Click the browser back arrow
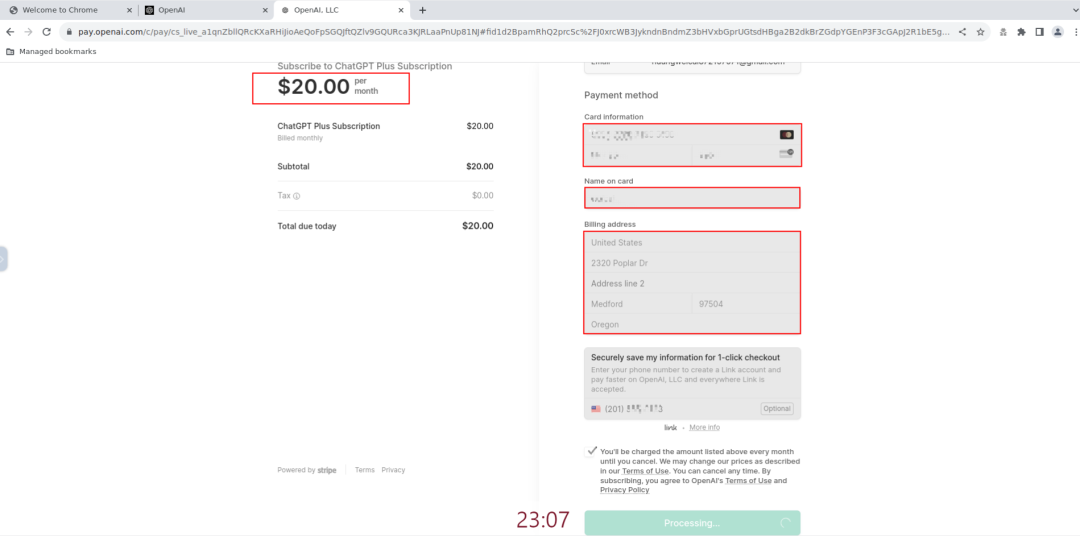The image size is (1080, 536). click(x=10, y=32)
